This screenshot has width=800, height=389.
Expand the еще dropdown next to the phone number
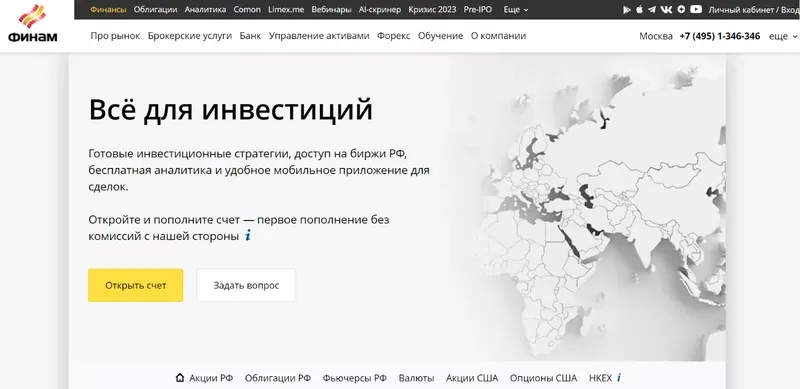point(783,36)
